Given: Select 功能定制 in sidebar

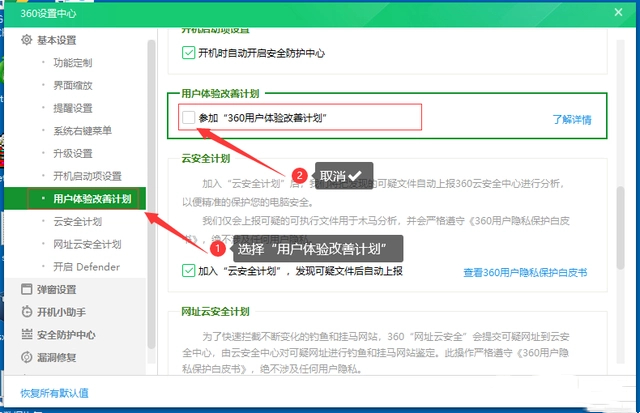Looking at the screenshot, I should coord(73,62).
